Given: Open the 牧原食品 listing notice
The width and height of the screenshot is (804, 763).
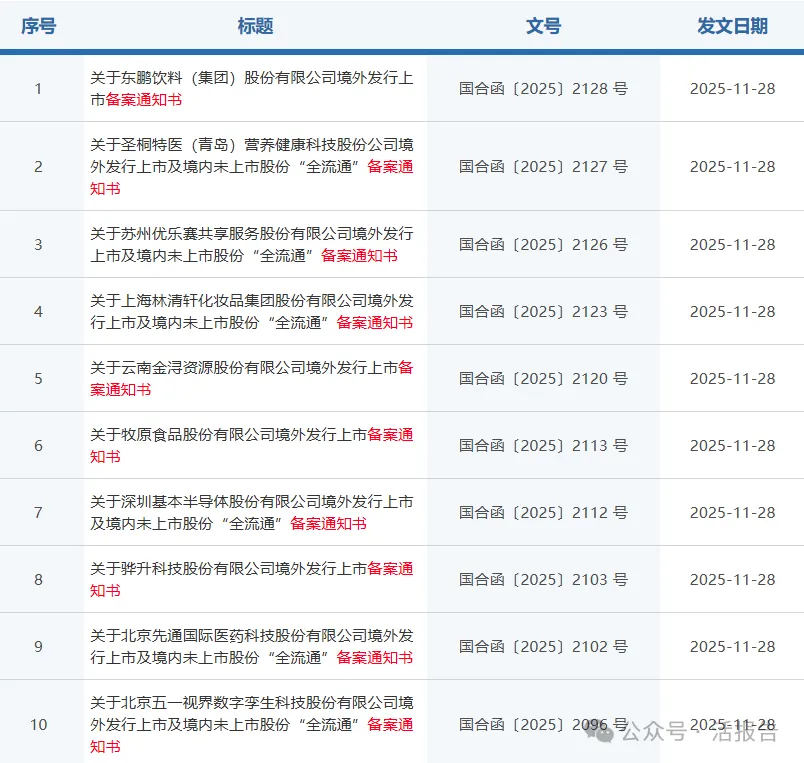Looking at the screenshot, I should (250, 445).
